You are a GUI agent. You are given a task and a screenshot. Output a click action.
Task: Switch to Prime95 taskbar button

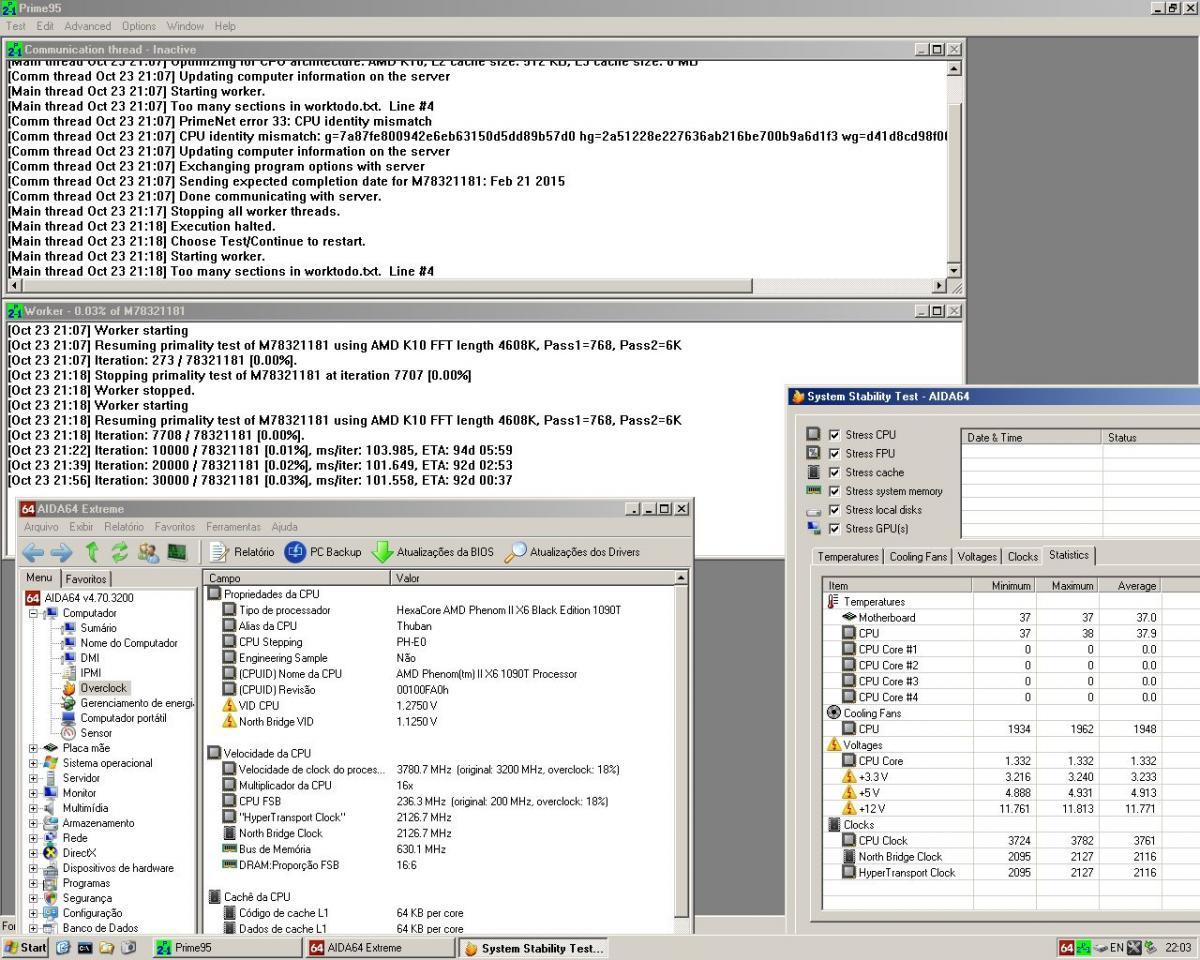228,948
